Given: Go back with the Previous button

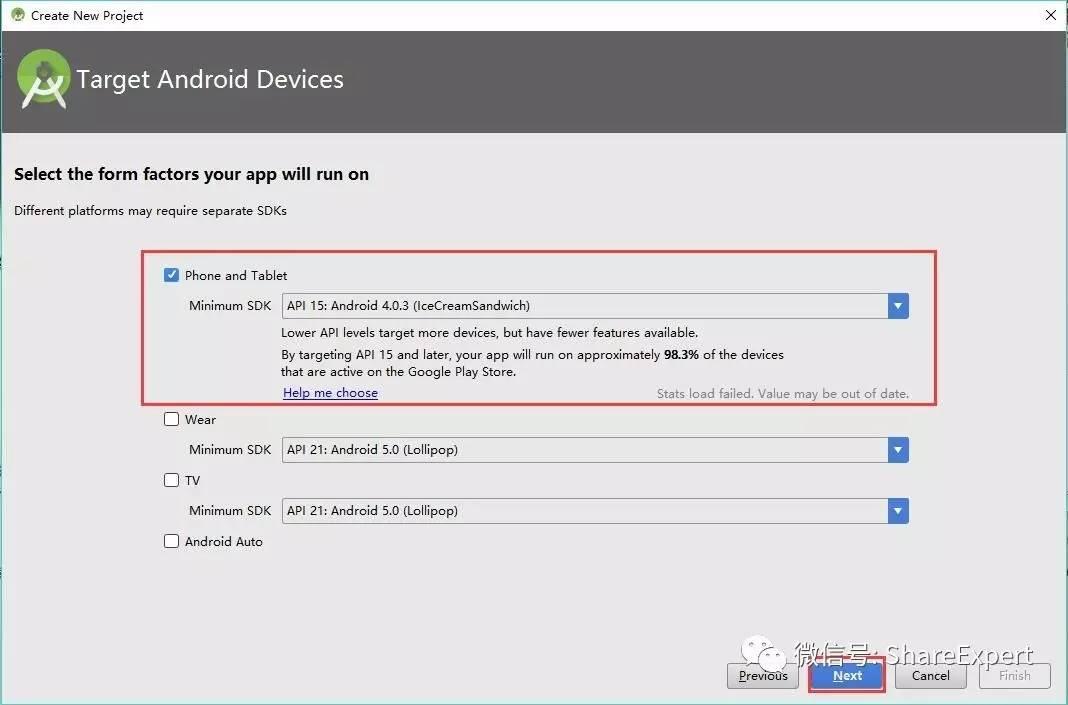Looking at the screenshot, I should 763,676.
